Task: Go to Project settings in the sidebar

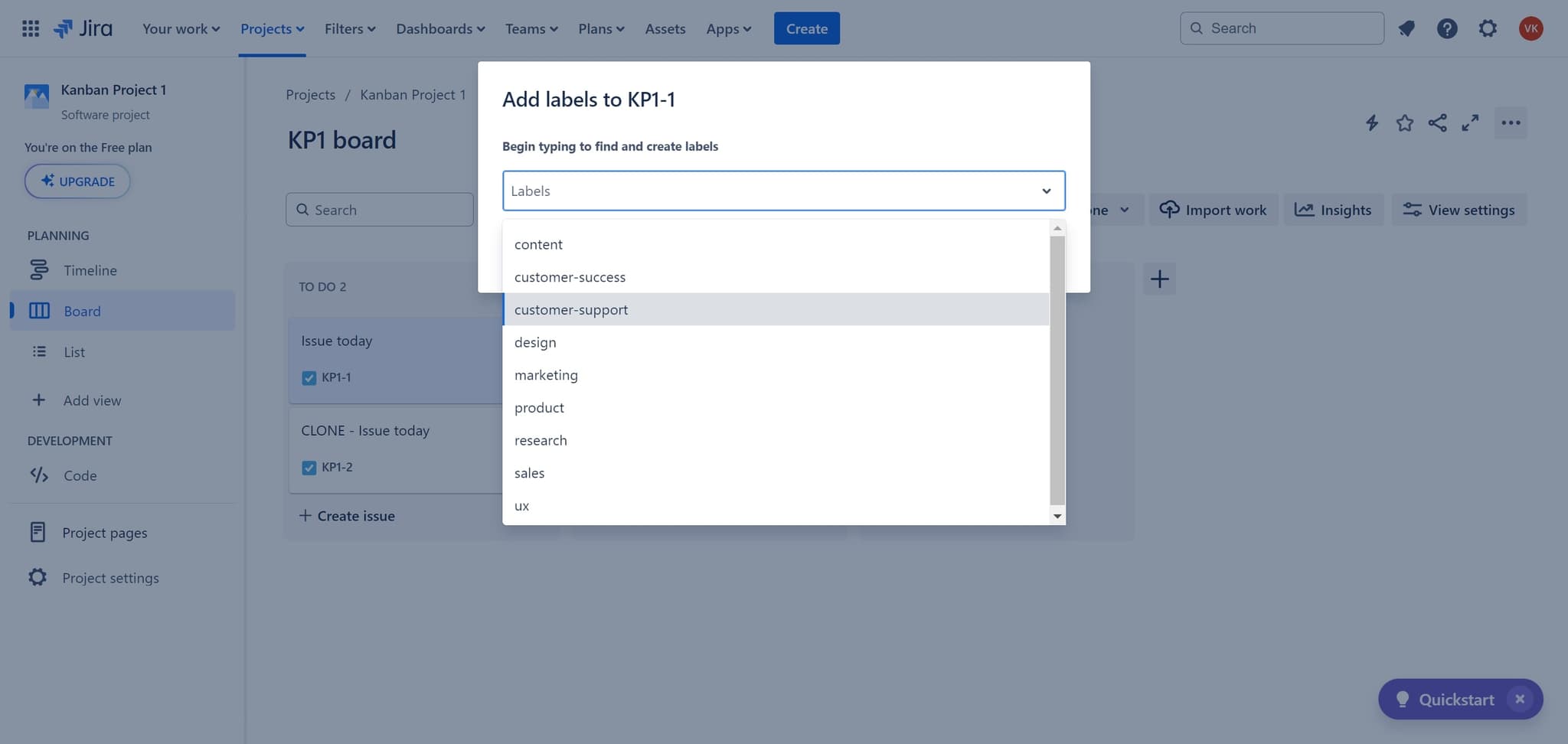Action: coord(110,578)
